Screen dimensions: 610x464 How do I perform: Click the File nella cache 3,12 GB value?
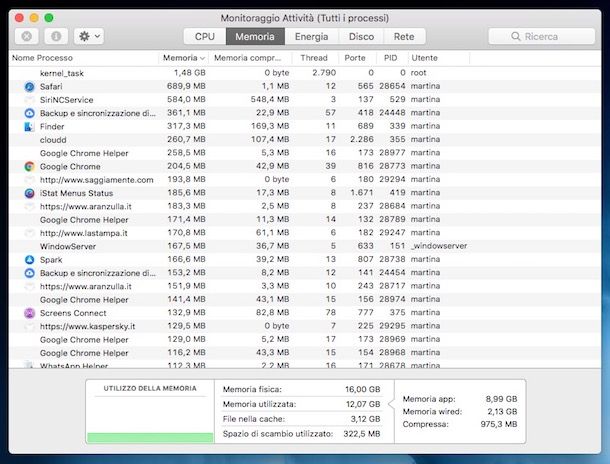click(365, 419)
